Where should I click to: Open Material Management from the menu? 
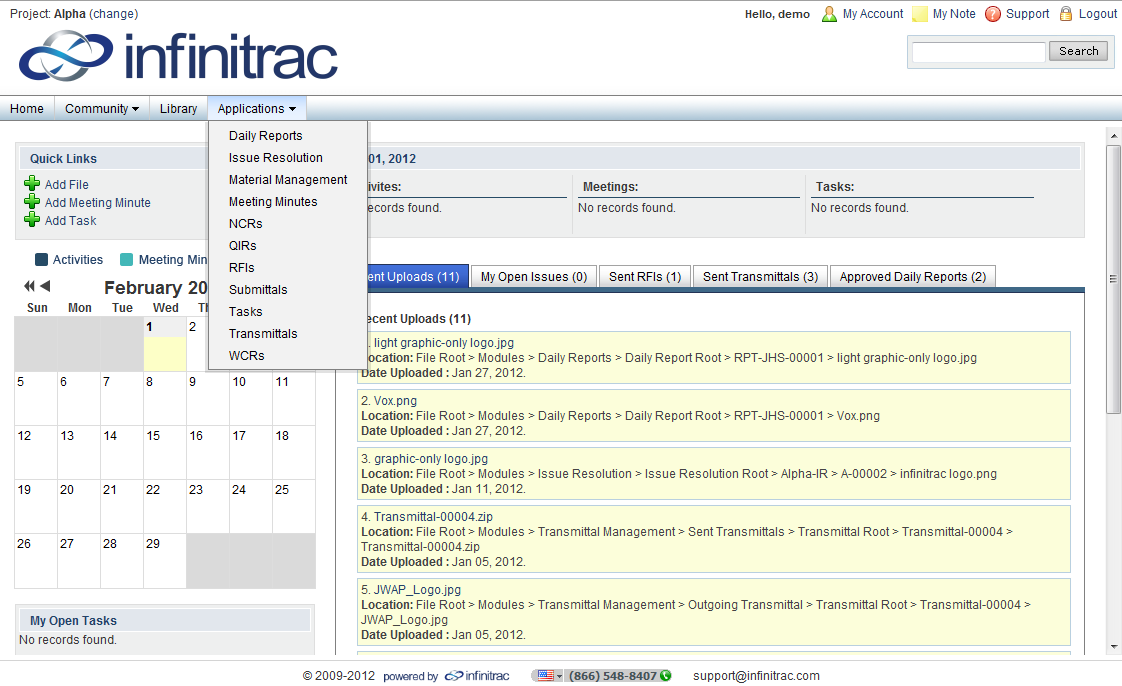pos(288,180)
